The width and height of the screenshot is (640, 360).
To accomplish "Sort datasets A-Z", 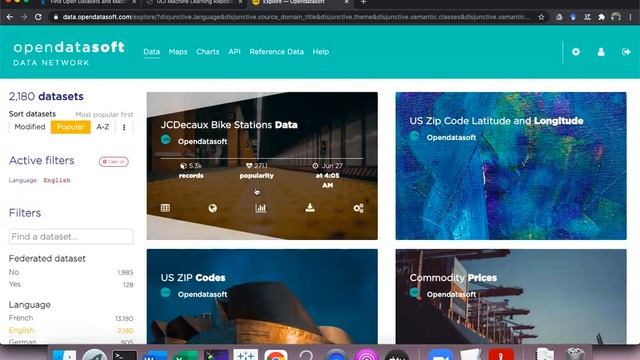I will [x=103, y=127].
